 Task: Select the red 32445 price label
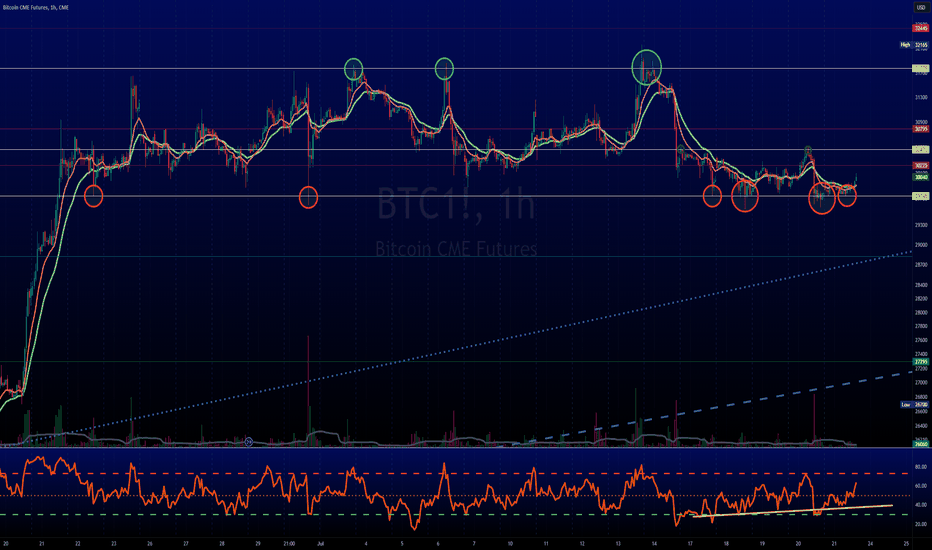pos(921,29)
